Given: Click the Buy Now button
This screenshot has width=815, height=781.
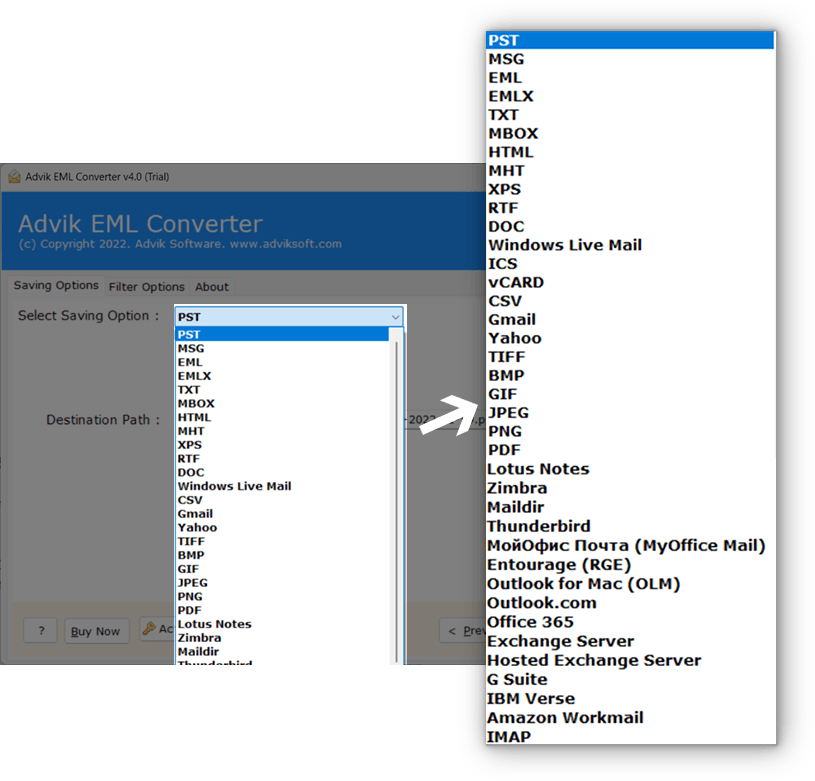Looking at the screenshot, I should click(x=96, y=631).
